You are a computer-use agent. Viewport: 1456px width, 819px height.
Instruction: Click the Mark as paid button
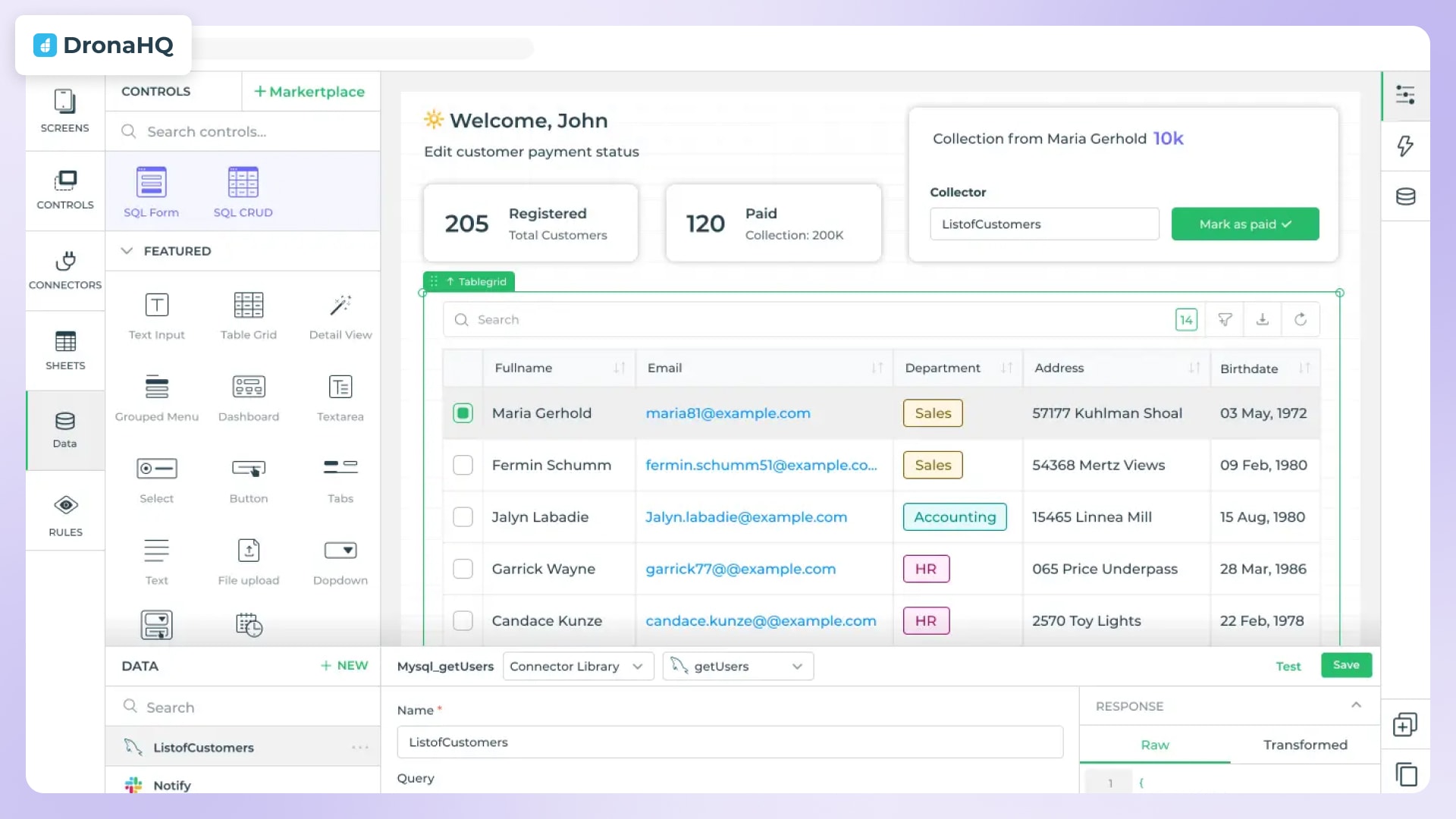(x=1245, y=224)
